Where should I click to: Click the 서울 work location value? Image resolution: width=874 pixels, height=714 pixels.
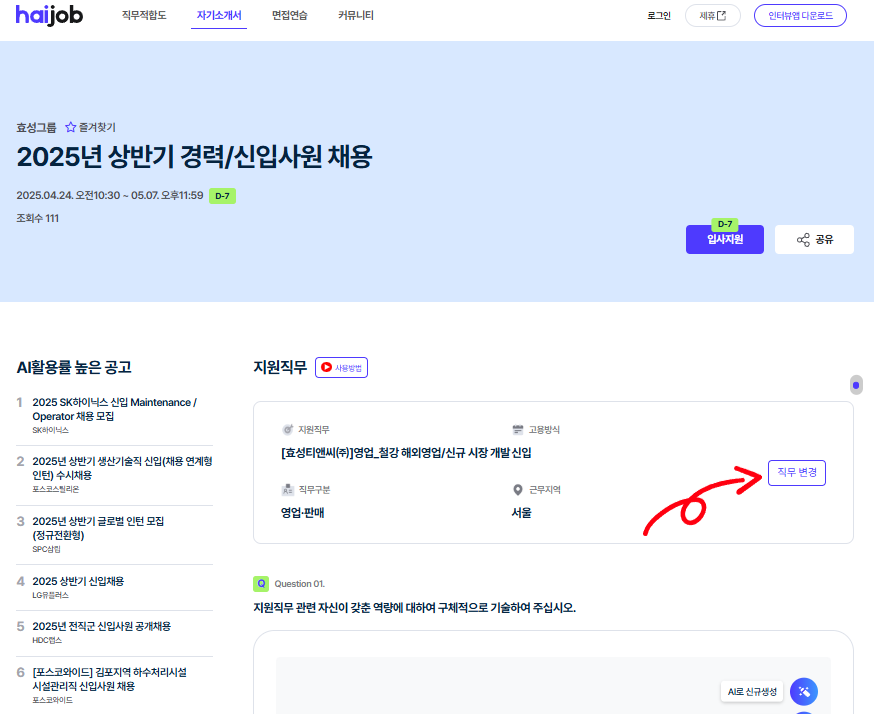(521, 513)
